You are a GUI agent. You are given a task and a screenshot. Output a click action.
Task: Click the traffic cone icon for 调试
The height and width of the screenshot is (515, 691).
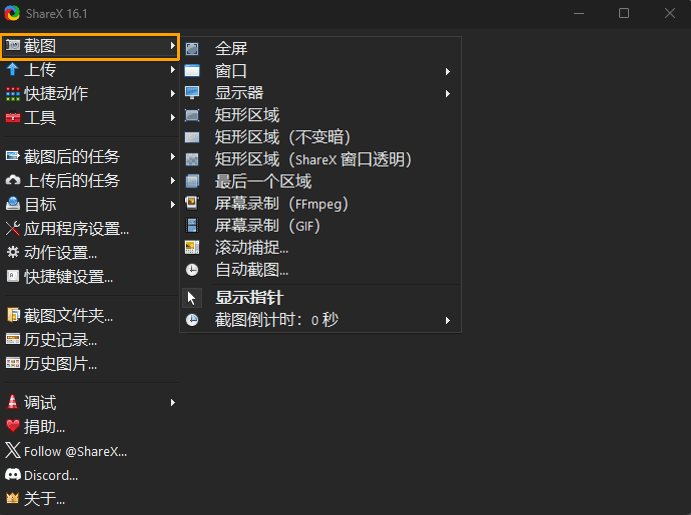click(13, 402)
